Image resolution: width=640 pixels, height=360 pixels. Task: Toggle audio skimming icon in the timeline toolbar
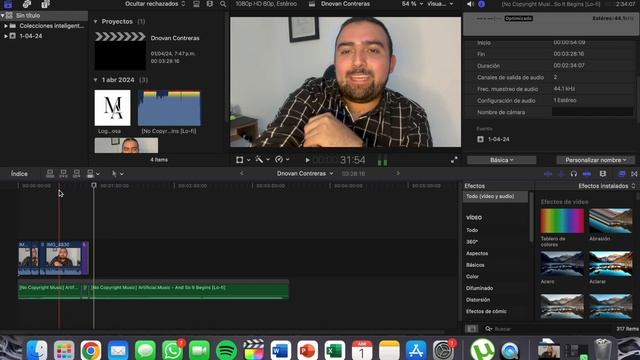point(561,174)
